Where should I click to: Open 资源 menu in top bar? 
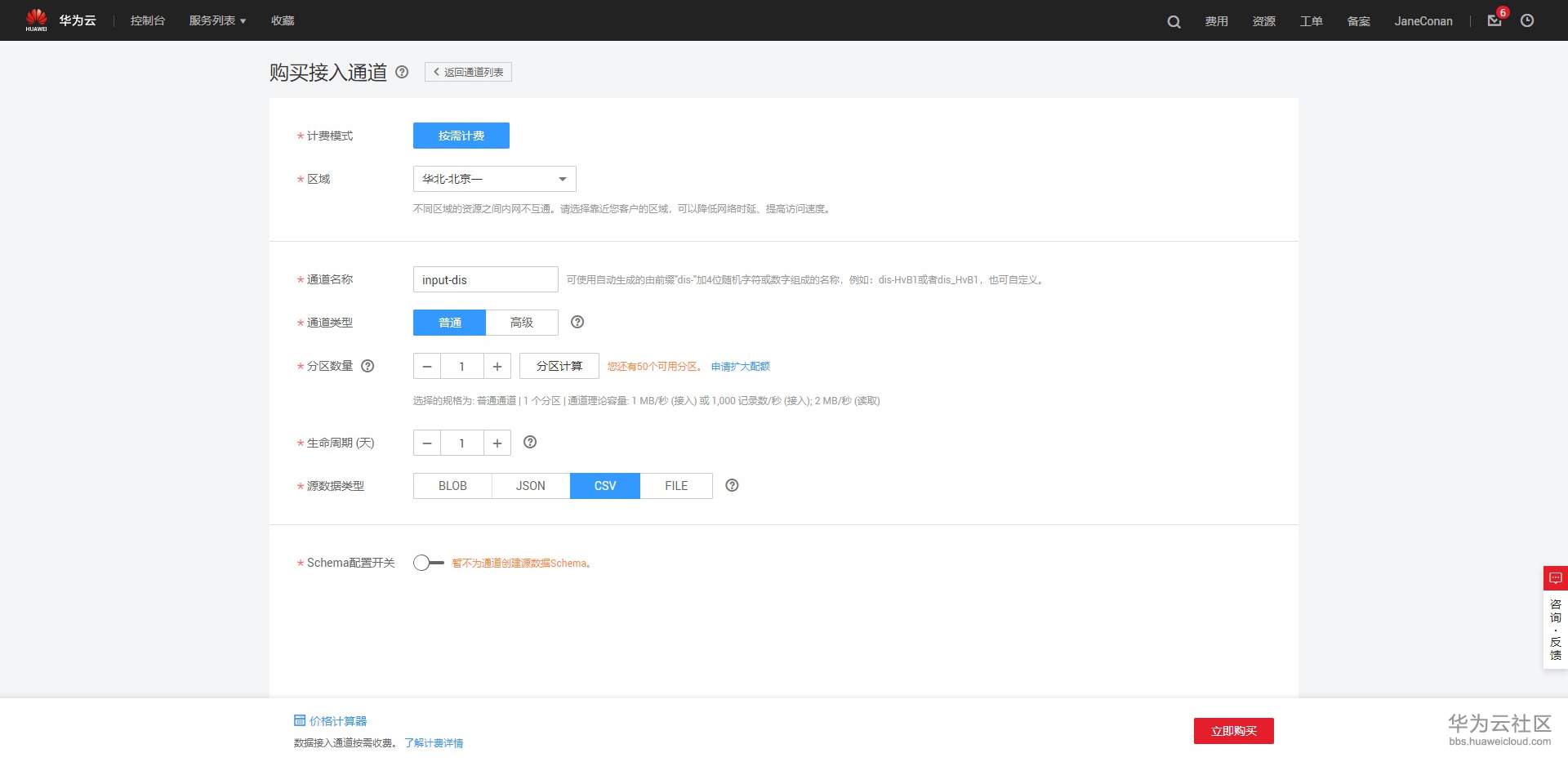click(1264, 21)
